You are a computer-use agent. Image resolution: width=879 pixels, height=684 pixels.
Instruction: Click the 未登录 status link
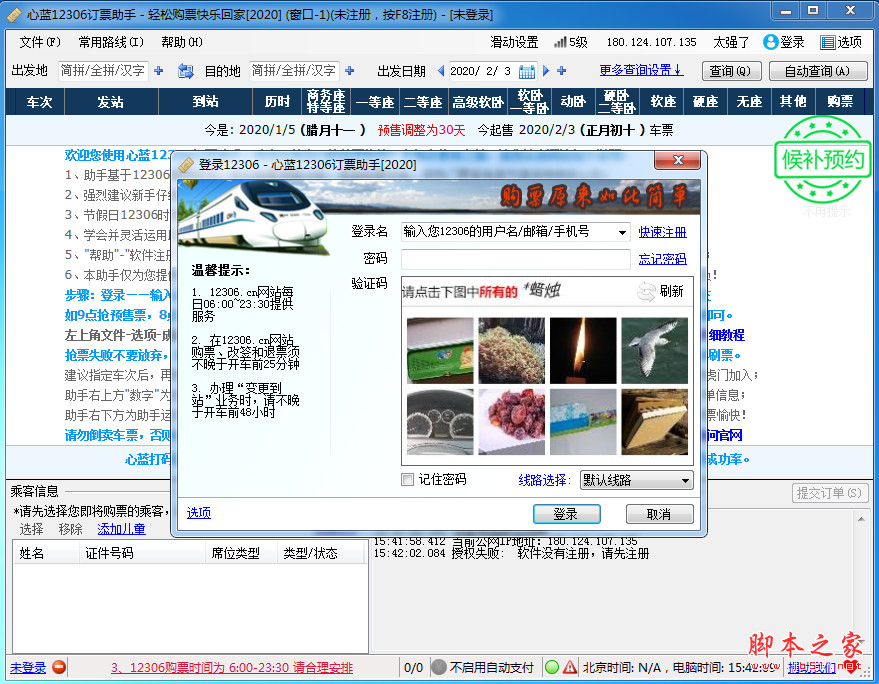tap(28, 667)
